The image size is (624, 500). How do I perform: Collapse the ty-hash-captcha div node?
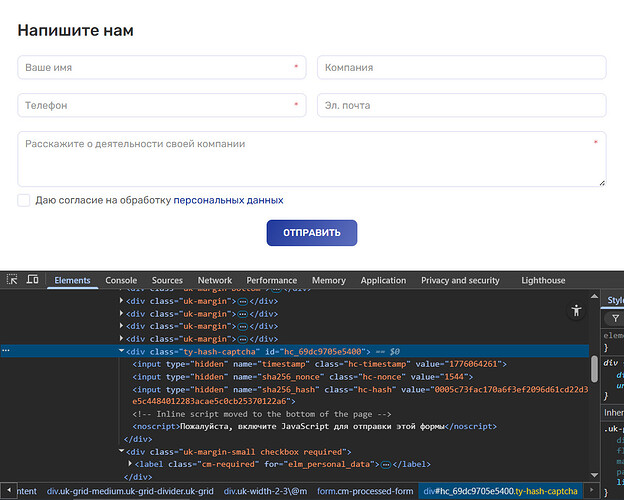pos(122,351)
